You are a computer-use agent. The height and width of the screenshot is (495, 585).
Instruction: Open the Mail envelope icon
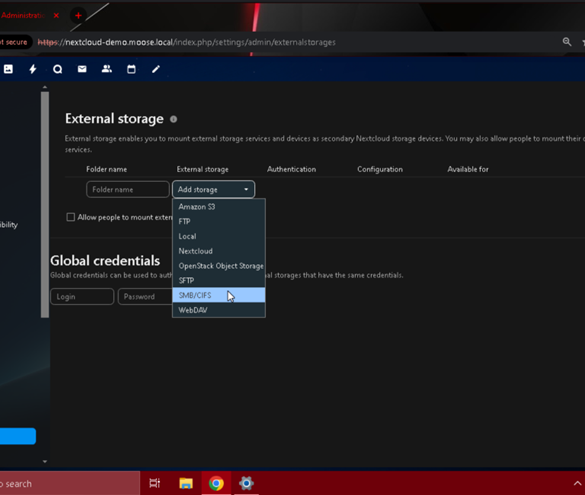pos(82,69)
